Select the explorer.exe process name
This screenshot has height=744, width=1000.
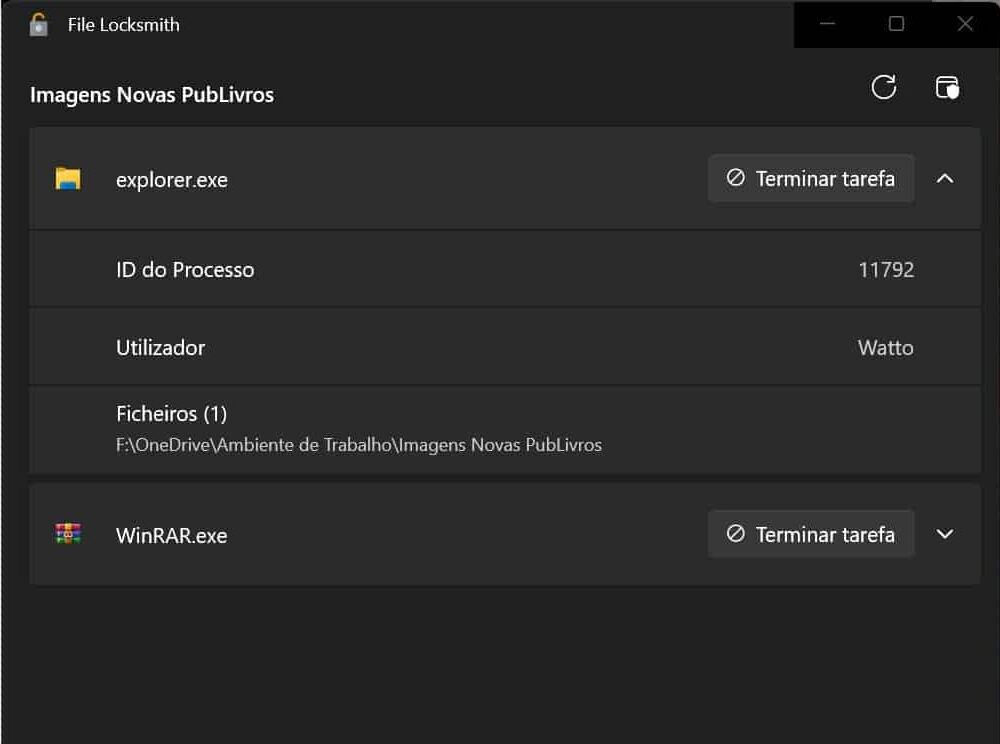click(172, 181)
